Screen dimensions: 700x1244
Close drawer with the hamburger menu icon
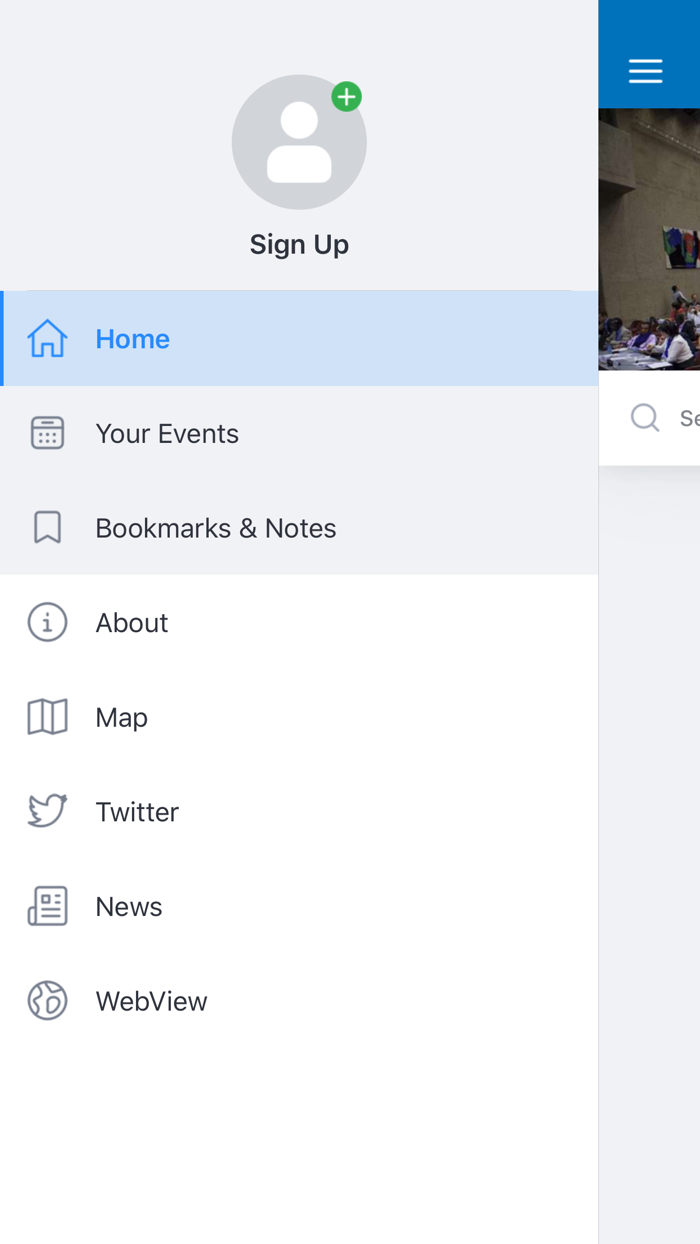(x=645, y=70)
